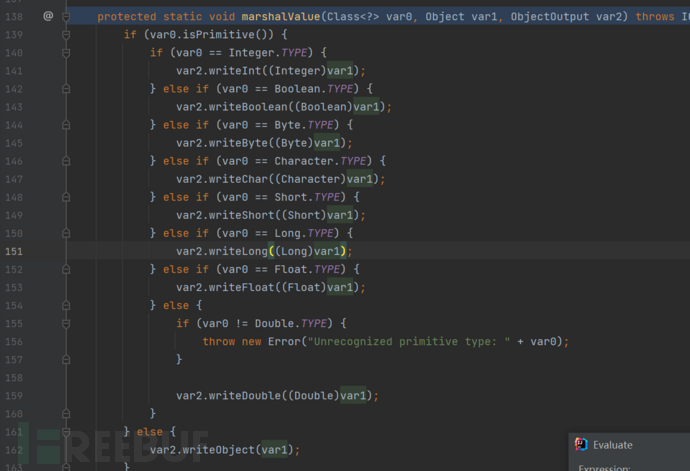Image resolution: width=690 pixels, height=471 pixels.
Task: Click writeChar call on line 147
Action: coord(238,179)
